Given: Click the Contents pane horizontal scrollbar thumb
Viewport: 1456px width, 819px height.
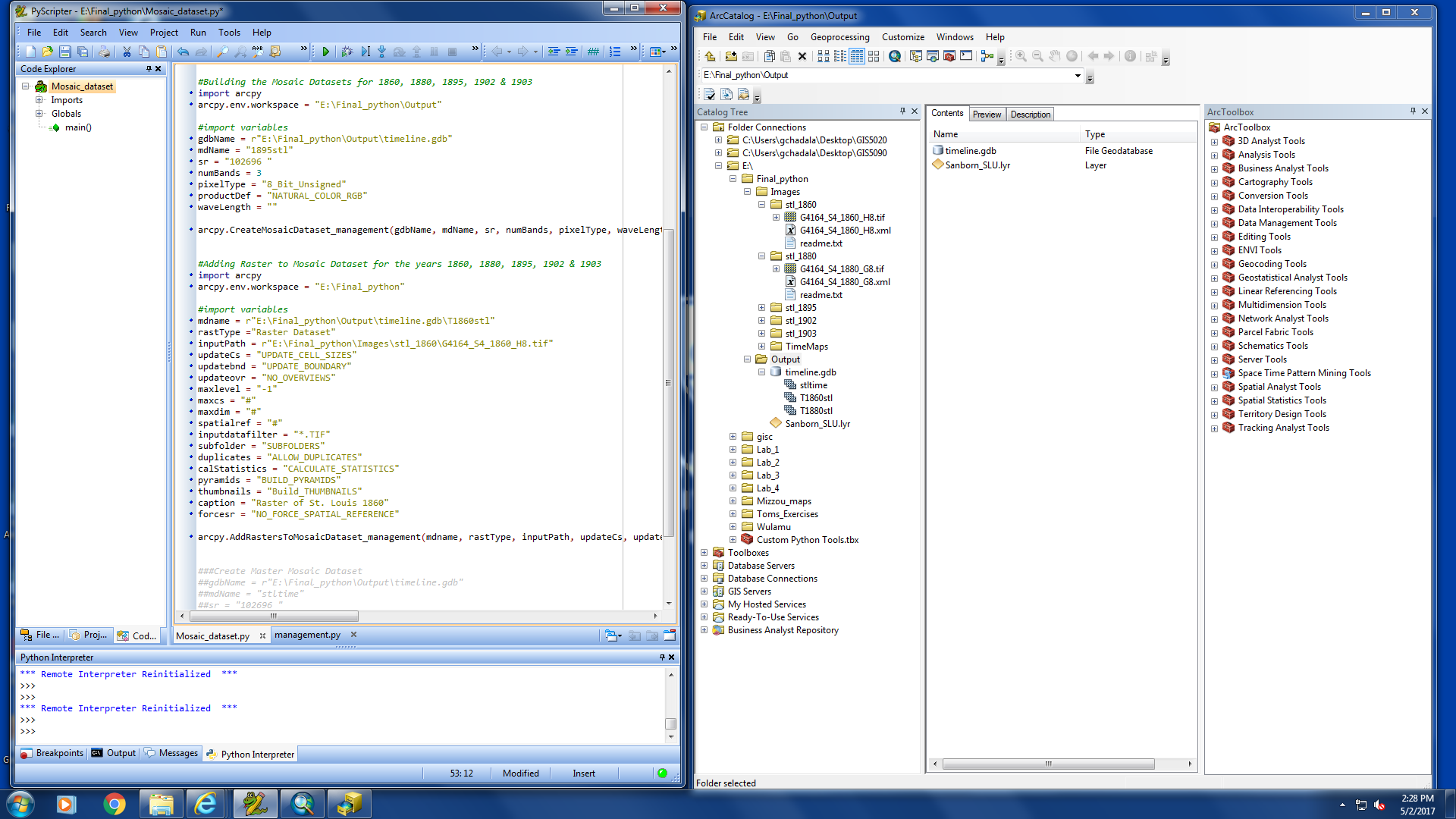Looking at the screenshot, I should pyautogui.click(x=1048, y=764).
